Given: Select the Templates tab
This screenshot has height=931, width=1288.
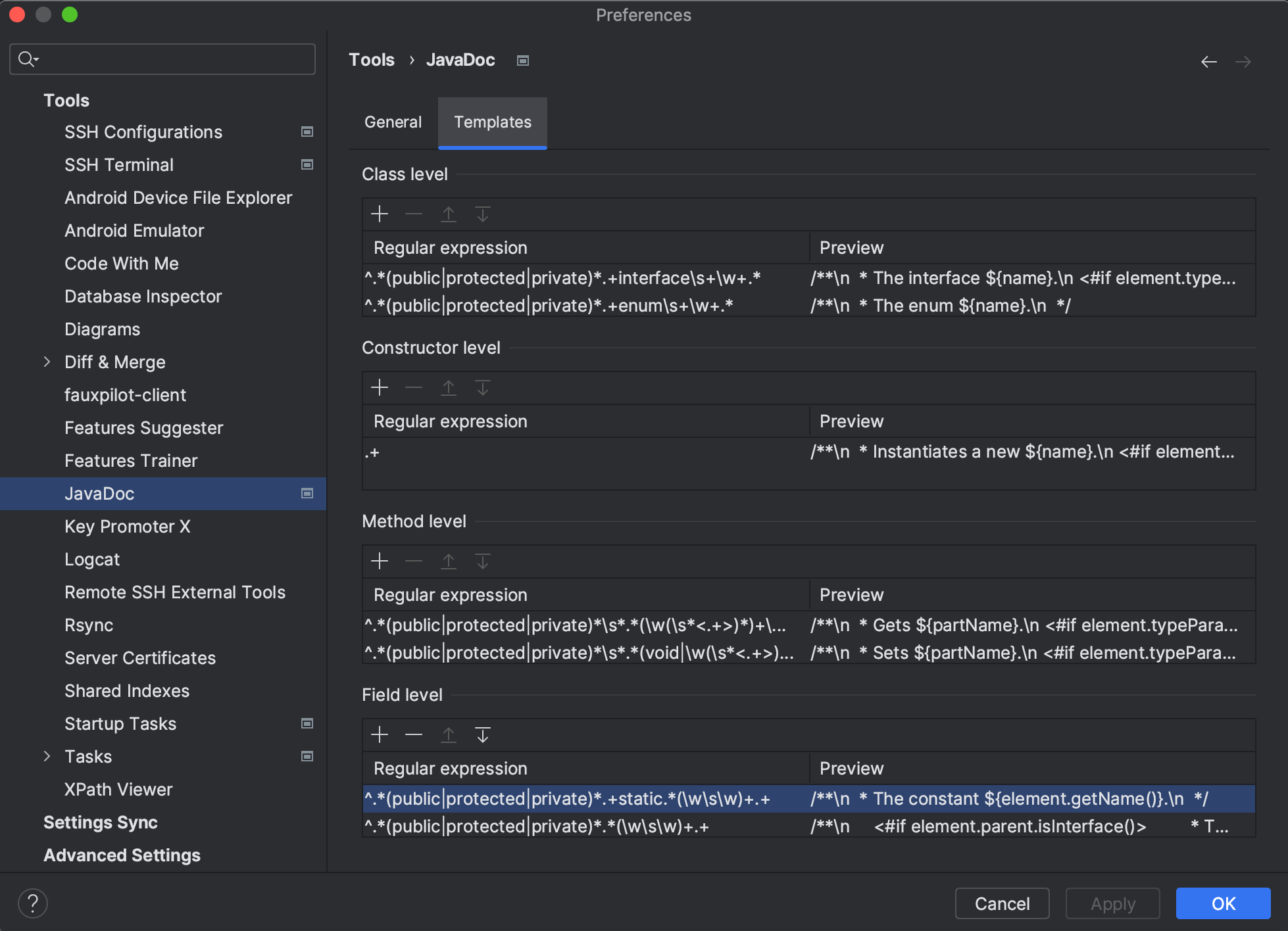Looking at the screenshot, I should pyautogui.click(x=492, y=122).
